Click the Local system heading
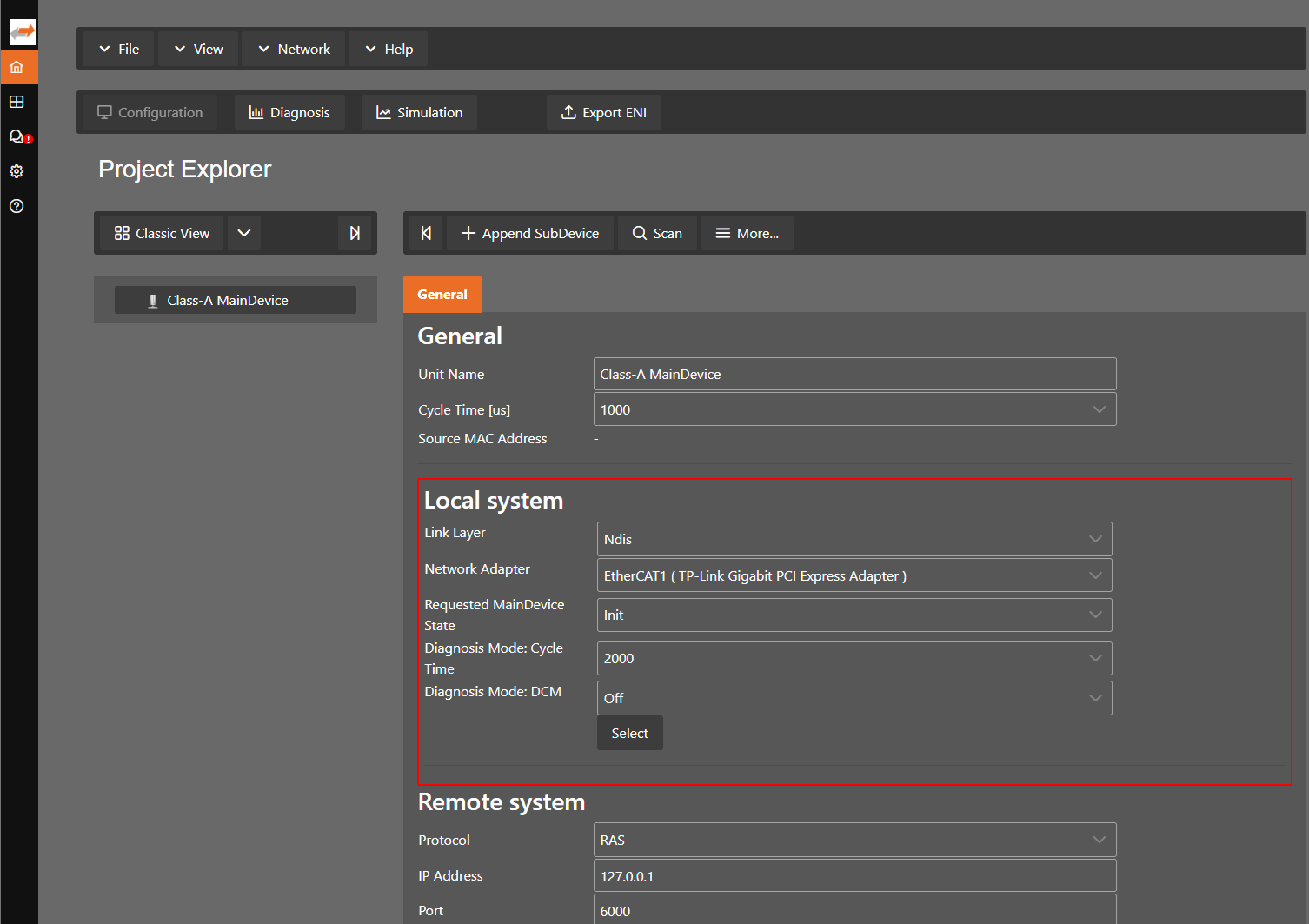 click(494, 501)
